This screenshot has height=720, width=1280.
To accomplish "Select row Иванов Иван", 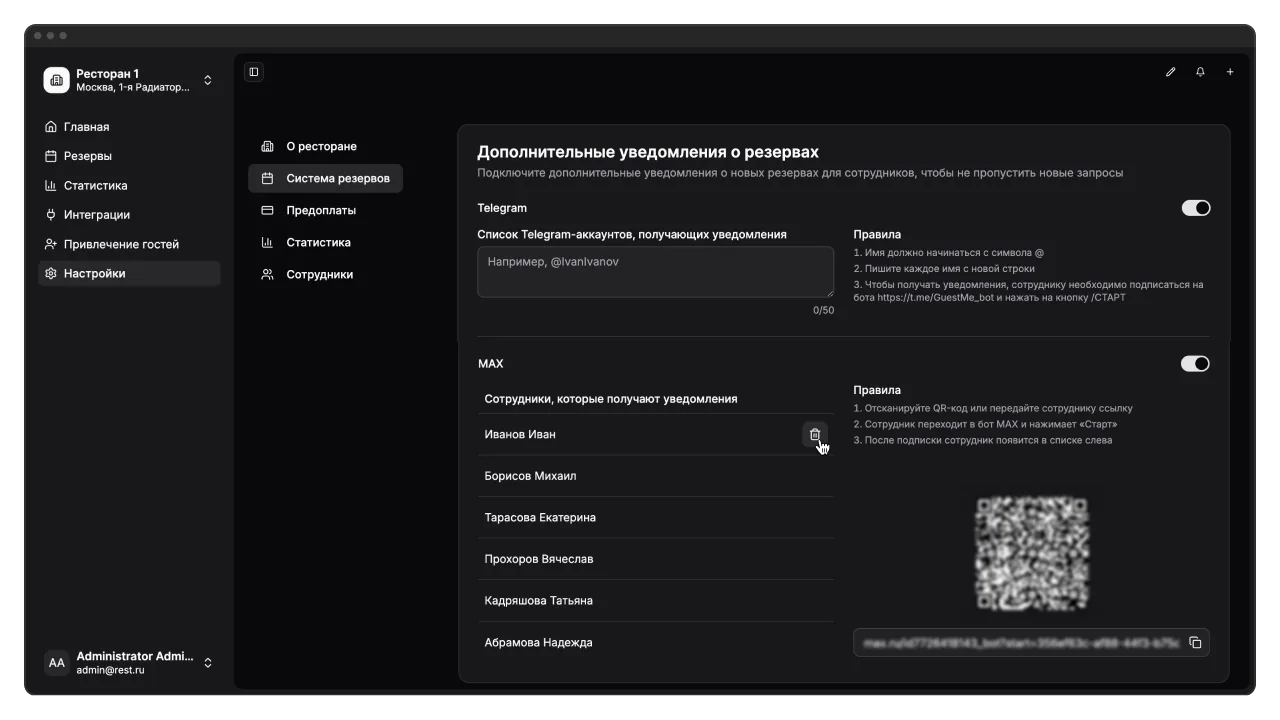I will click(656, 434).
